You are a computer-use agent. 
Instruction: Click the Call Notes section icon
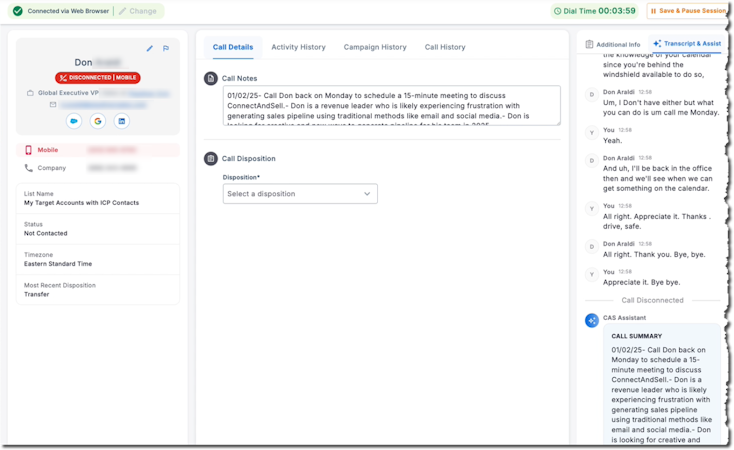211,78
